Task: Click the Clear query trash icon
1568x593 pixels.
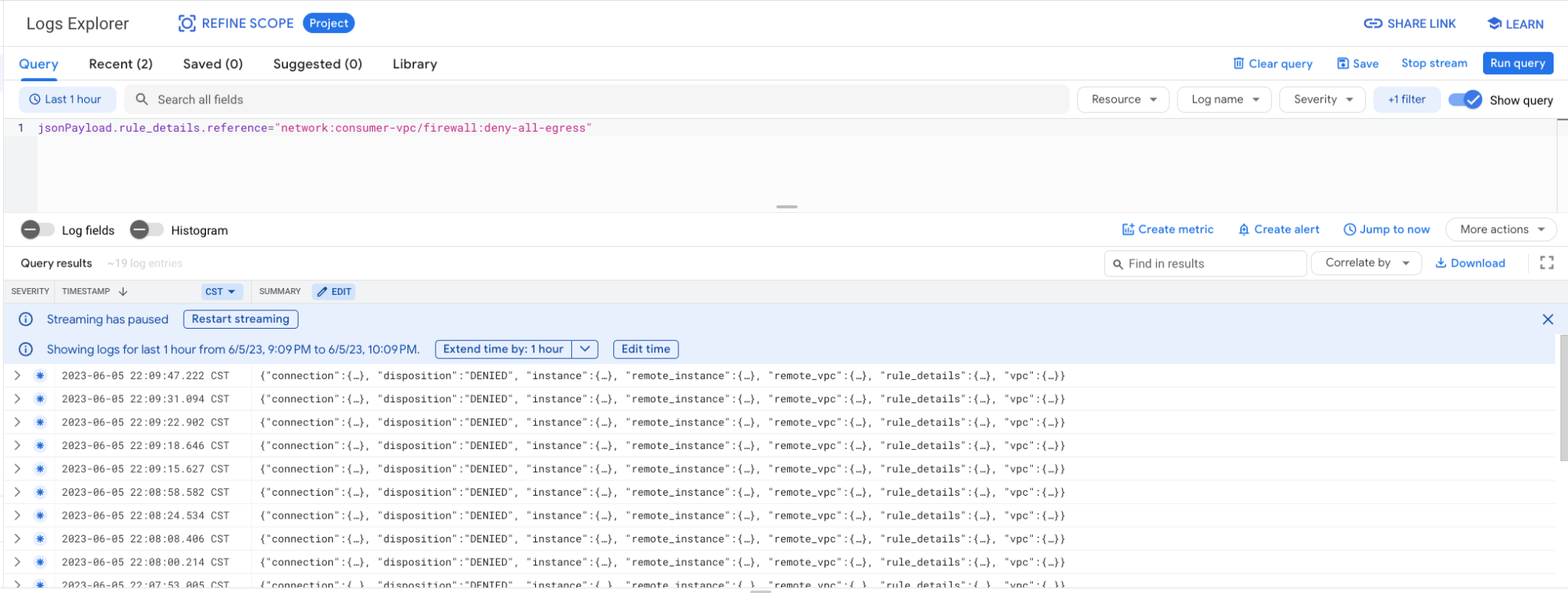Action: (1238, 64)
